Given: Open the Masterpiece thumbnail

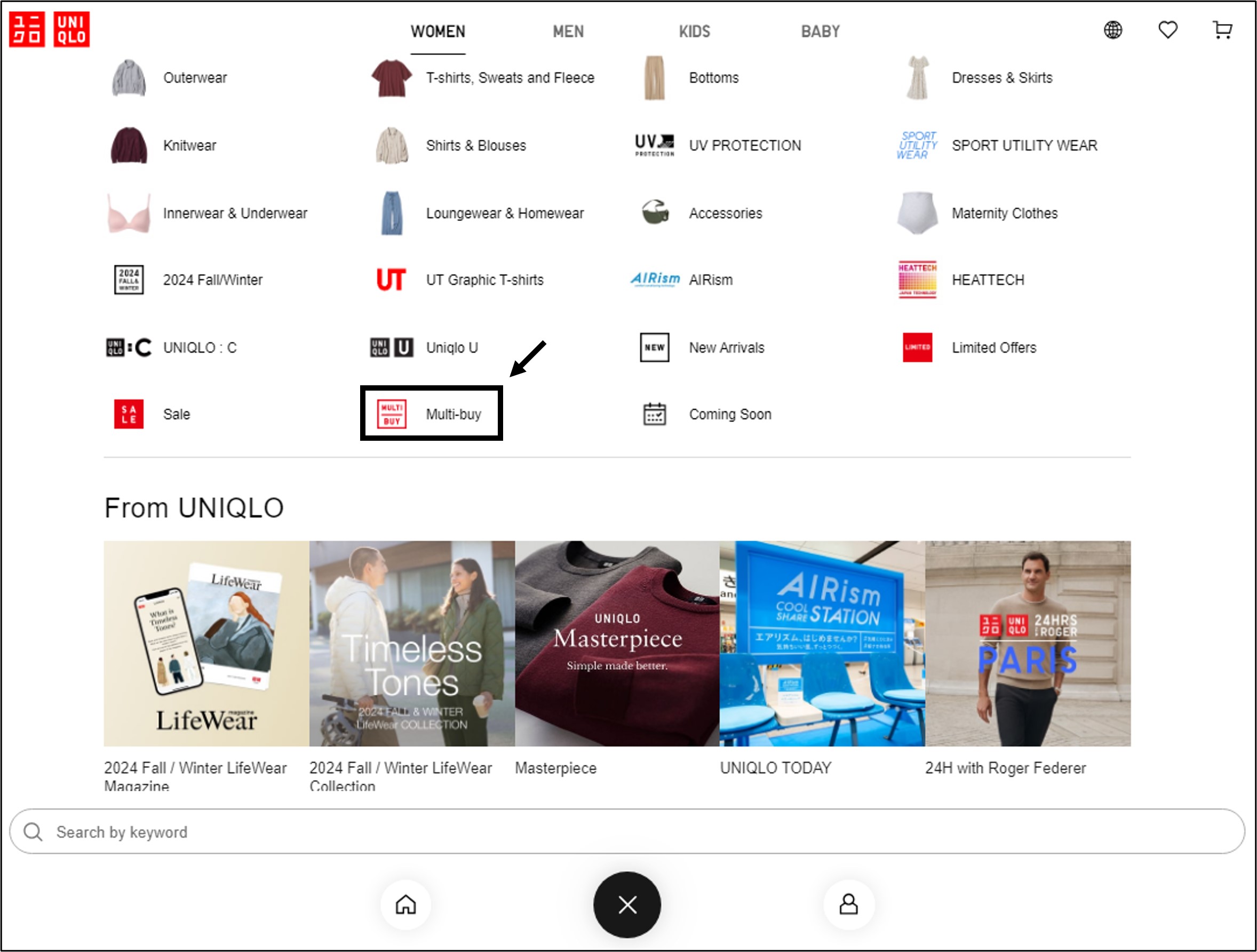Looking at the screenshot, I should tap(617, 643).
